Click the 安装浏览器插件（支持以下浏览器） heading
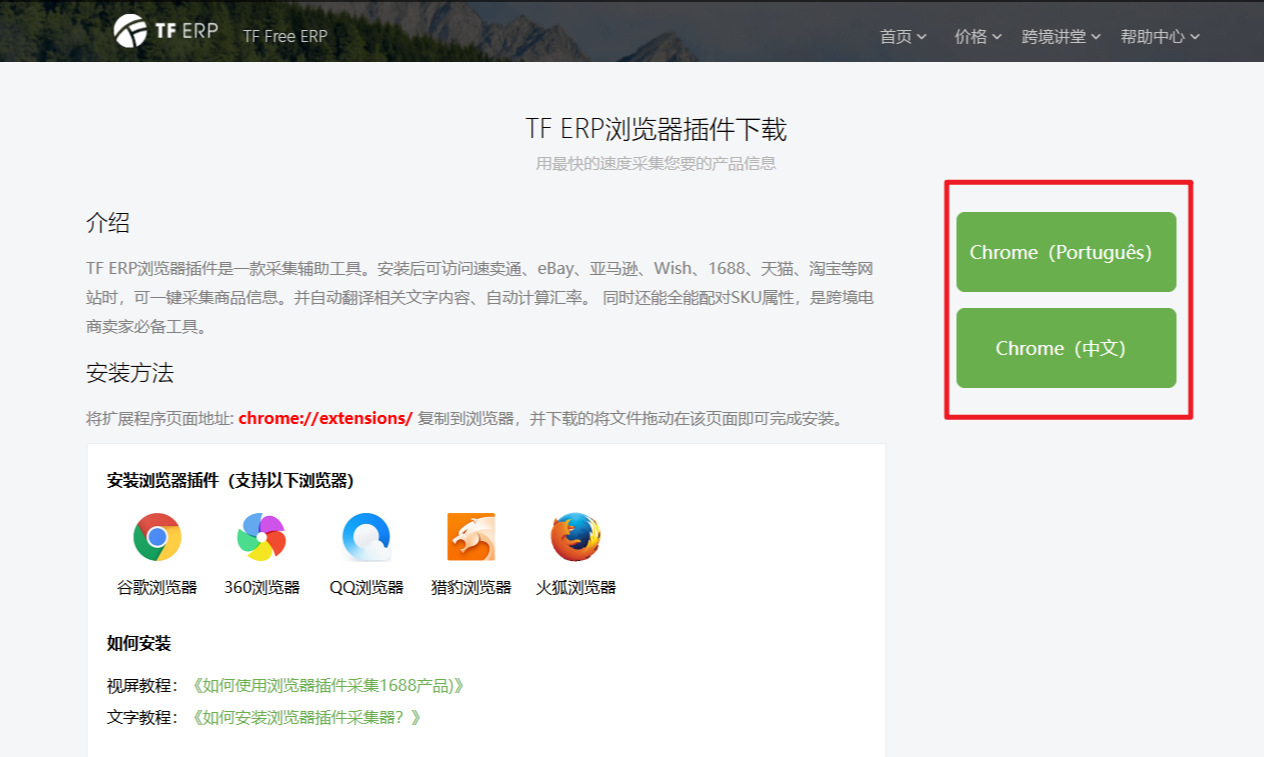Screen dimensions: 1264x757 tap(231, 481)
